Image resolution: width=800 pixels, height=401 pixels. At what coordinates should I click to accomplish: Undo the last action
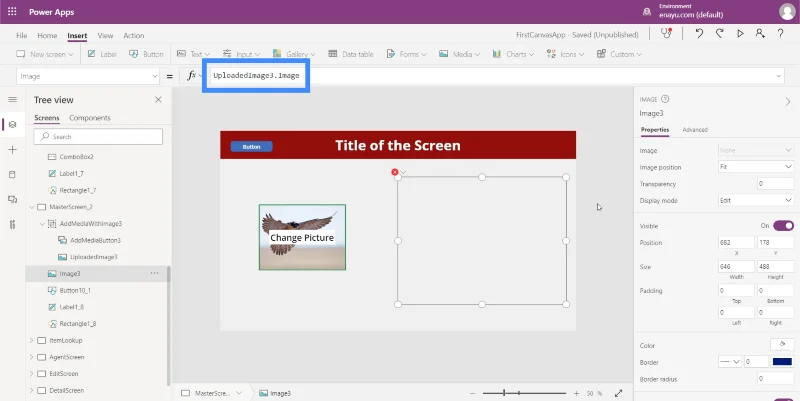(x=699, y=34)
